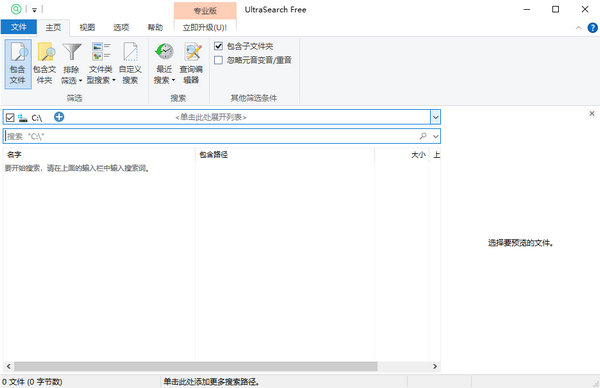
Task: Open the 立即升级(U)! tab
Action: (x=205, y=28)
